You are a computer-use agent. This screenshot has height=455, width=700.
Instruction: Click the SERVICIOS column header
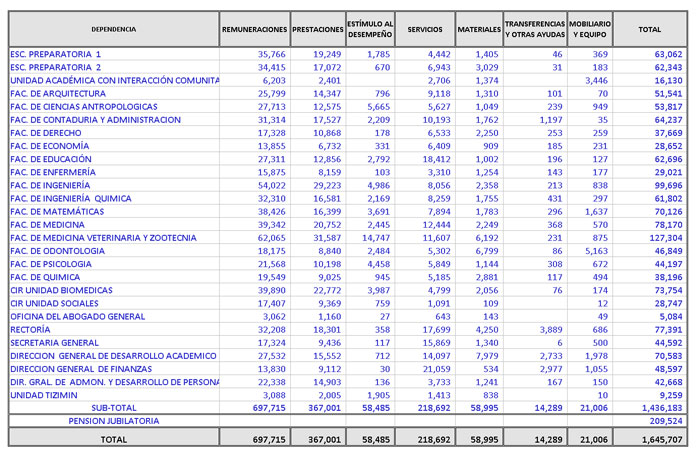[x=425, y=30]
